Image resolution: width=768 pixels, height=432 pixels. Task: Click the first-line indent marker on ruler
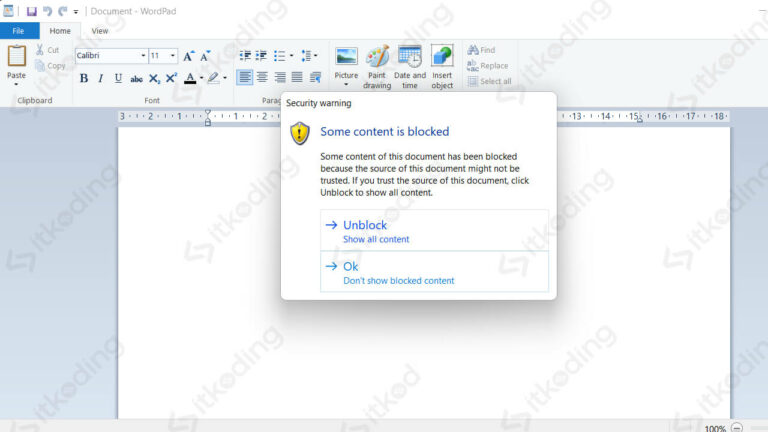[x=208, y=113]
